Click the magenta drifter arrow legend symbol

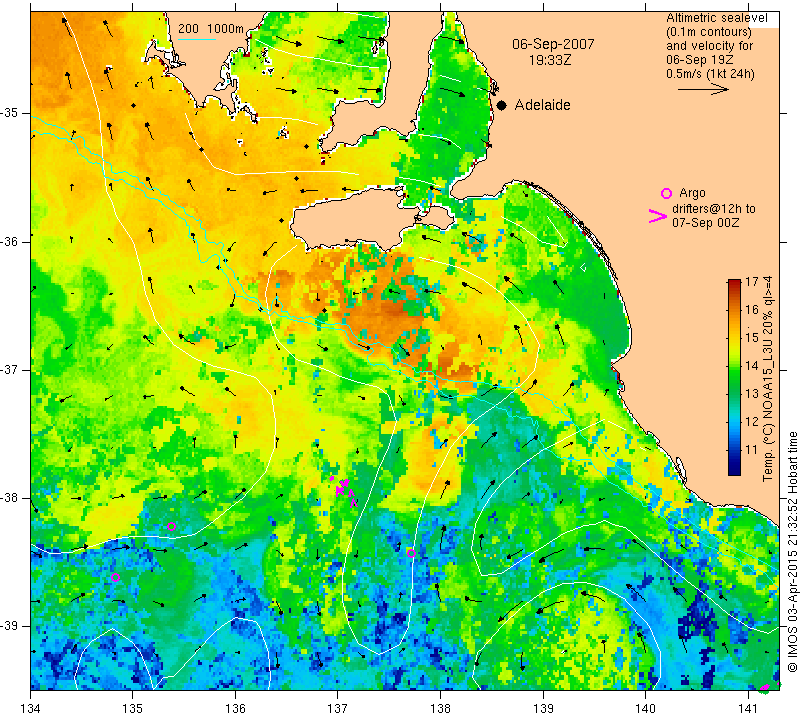click(658, 216)
